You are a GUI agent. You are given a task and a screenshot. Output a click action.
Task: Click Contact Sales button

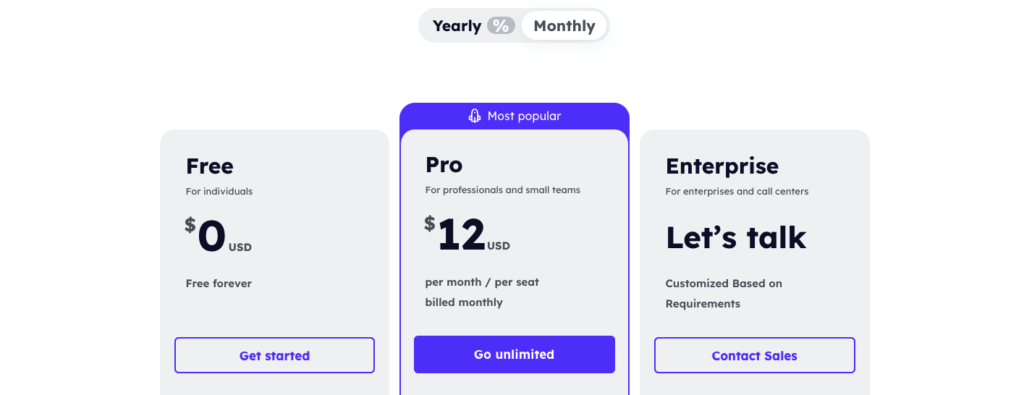(x=754, y=355)
